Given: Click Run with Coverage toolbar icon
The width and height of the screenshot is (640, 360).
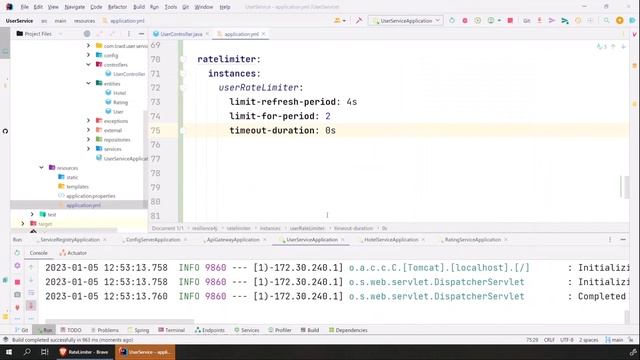Looking at the screenshot, I should [x=478, y=20].
